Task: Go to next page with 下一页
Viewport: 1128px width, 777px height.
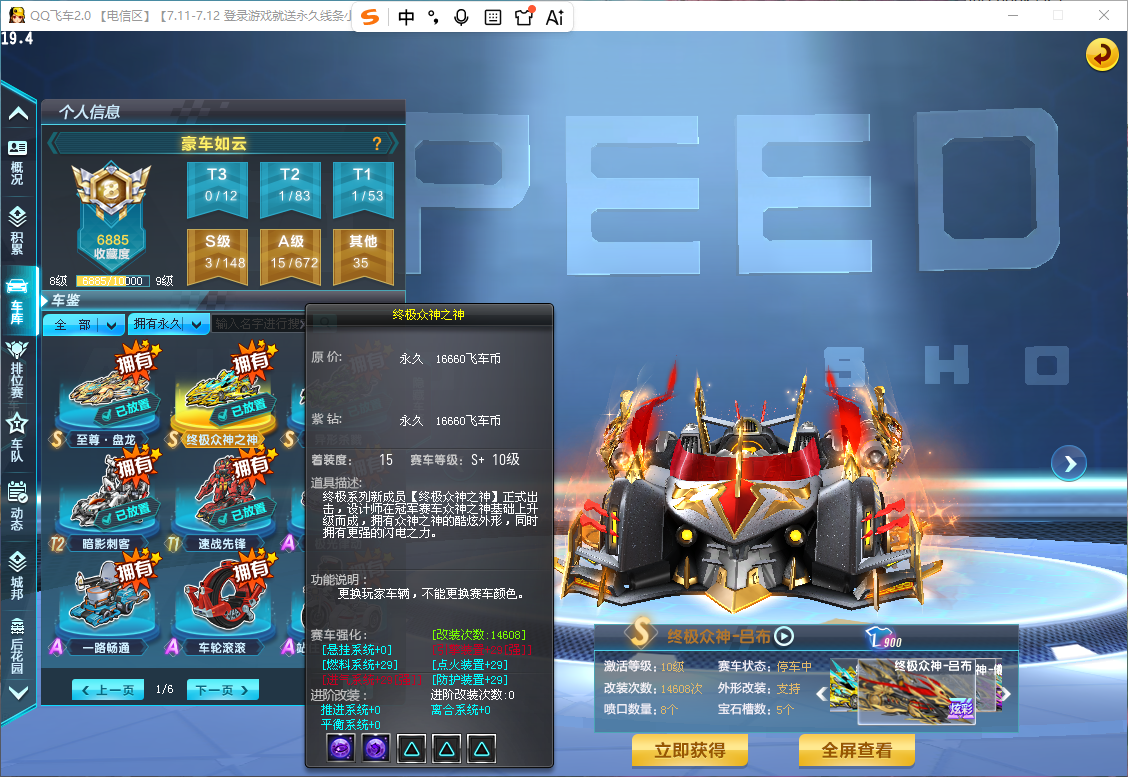Action: click(222, 690)
